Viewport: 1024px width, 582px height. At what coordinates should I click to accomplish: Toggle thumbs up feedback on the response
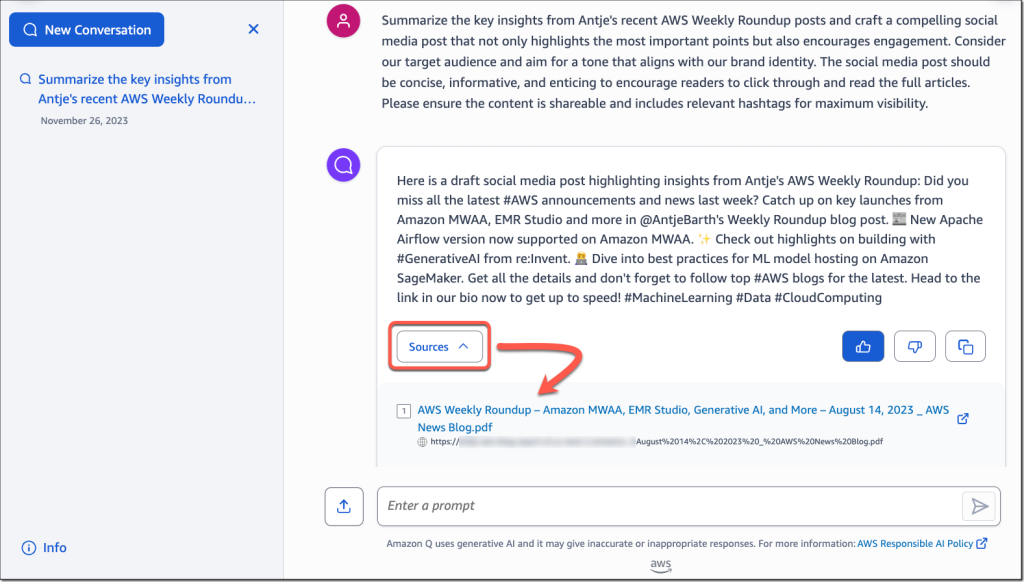pos(862,345)
